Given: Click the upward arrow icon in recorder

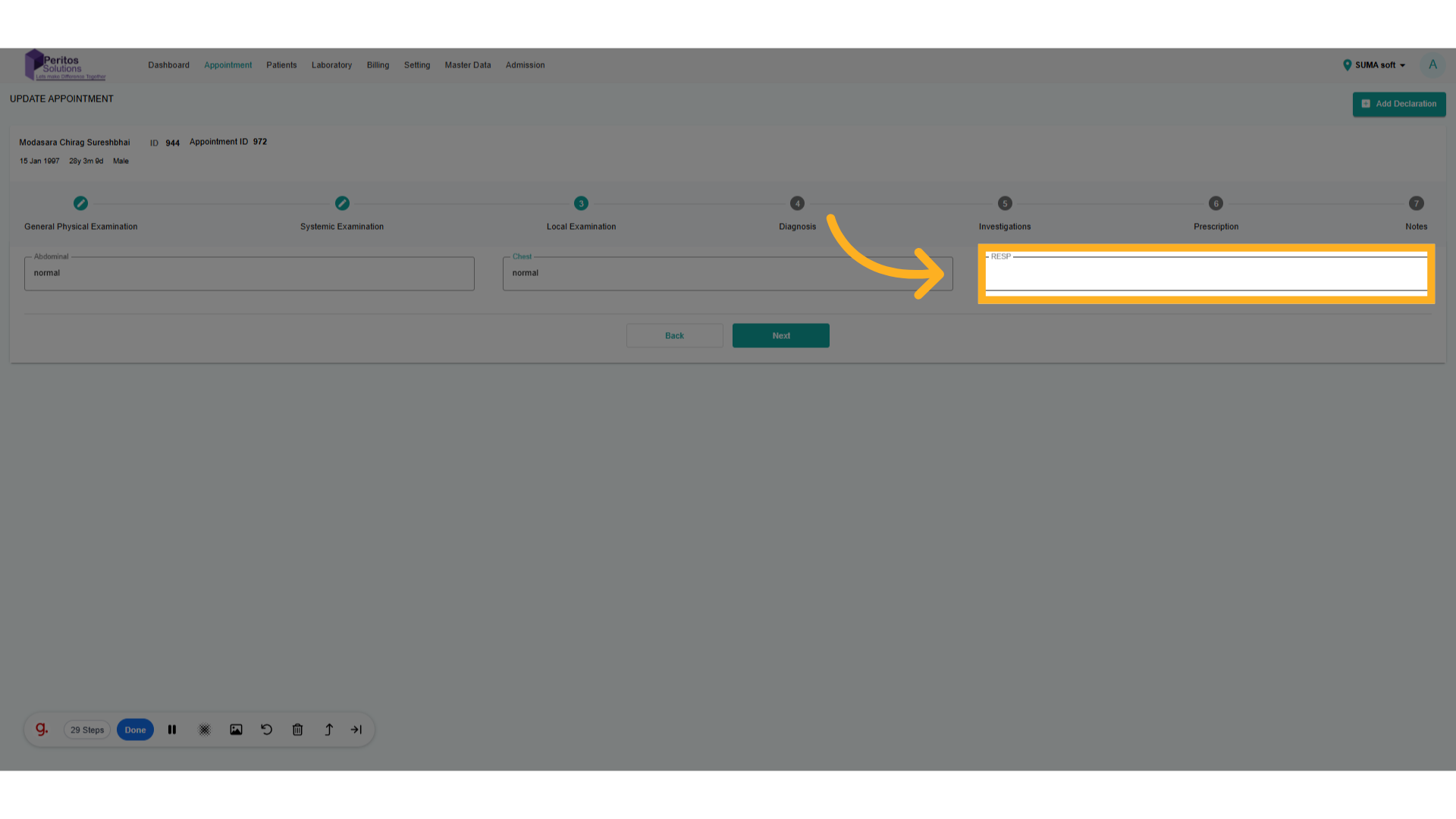Looking at the screenshot, I should [x=329, y=730].
